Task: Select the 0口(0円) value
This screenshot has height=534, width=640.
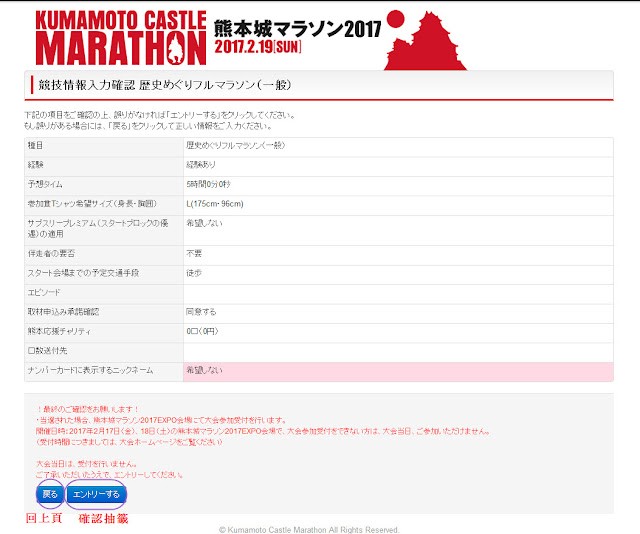Action: point(202,331)
